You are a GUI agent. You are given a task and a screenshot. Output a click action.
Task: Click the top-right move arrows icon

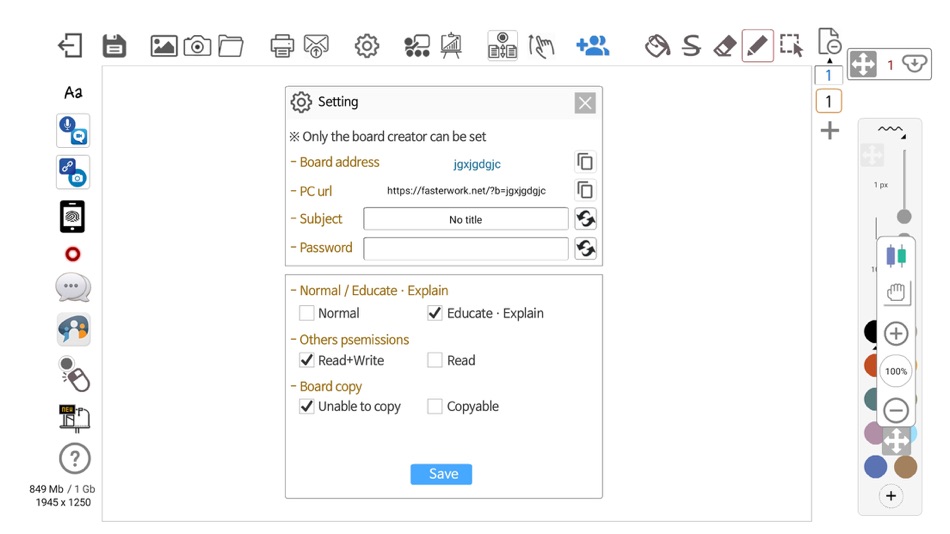863,64
